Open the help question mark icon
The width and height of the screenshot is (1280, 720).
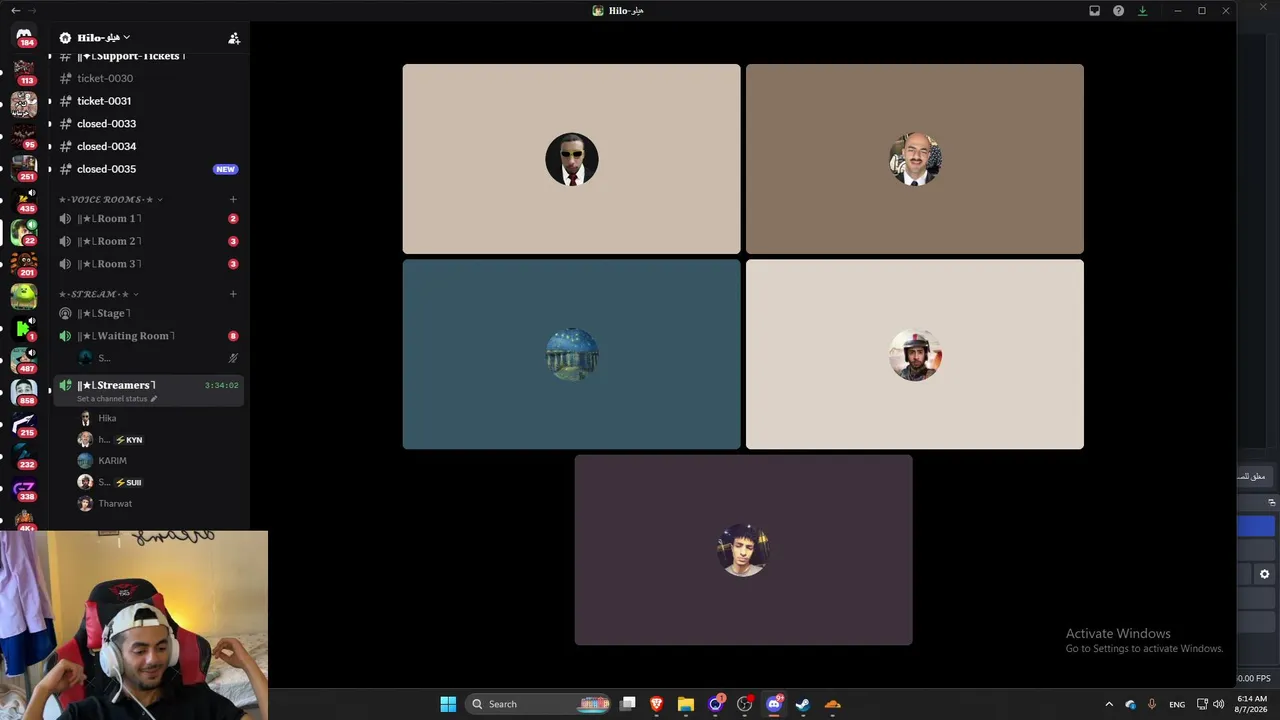coord(1118,11)
